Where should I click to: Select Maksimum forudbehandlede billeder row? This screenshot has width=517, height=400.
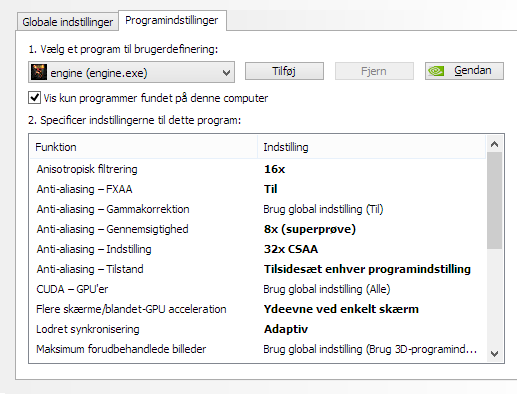click(x=258, y=349)
